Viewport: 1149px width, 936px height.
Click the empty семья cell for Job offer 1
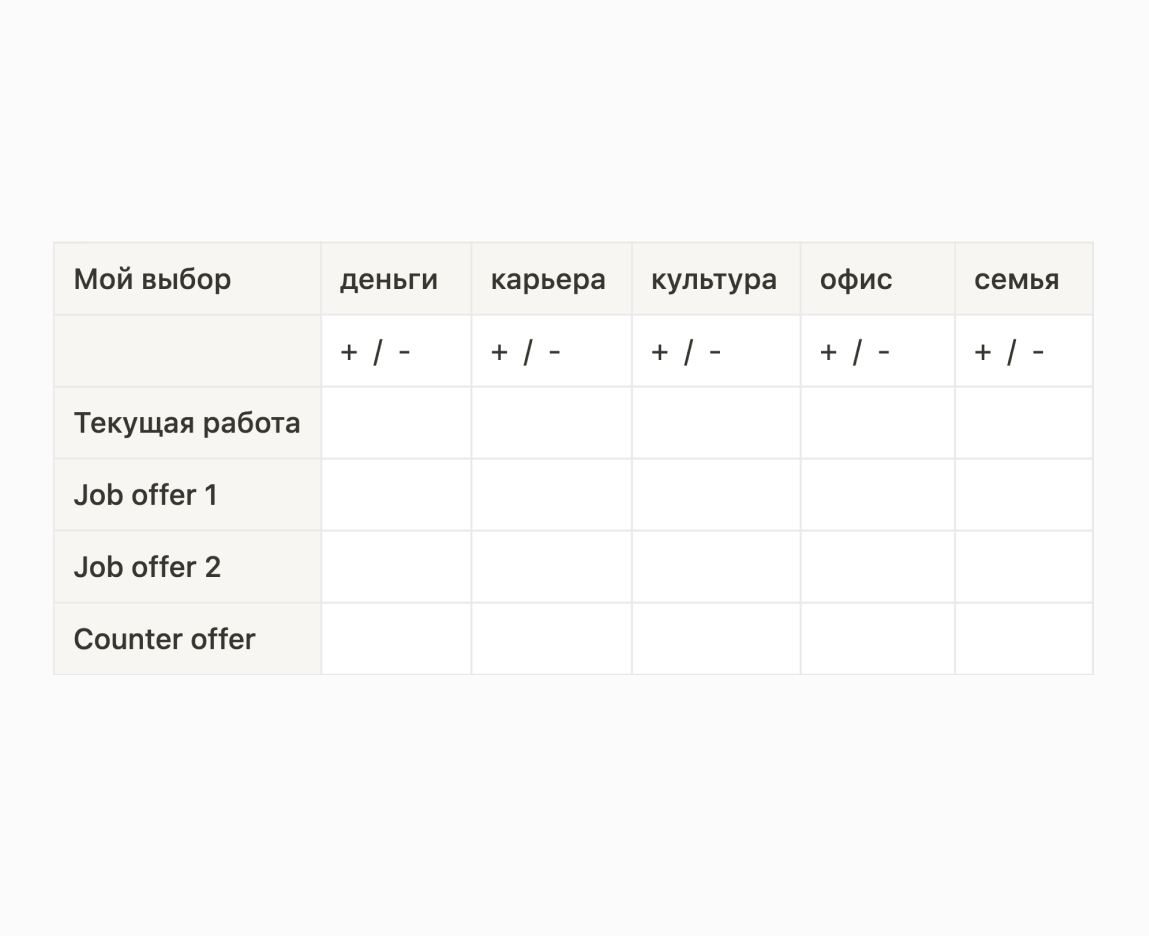click(1024, 495)
